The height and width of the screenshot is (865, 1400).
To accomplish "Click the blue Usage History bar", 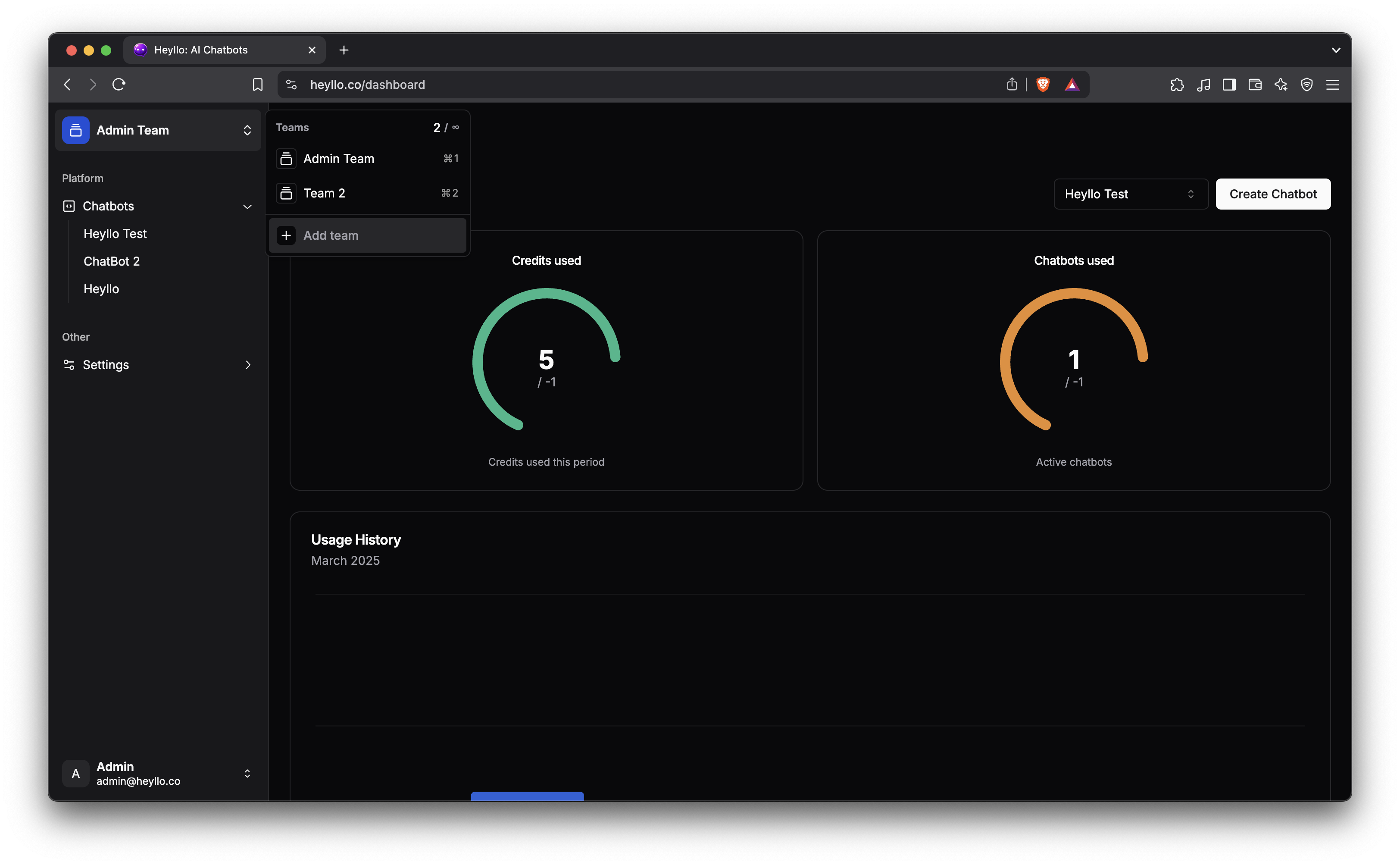I will 527,796.
